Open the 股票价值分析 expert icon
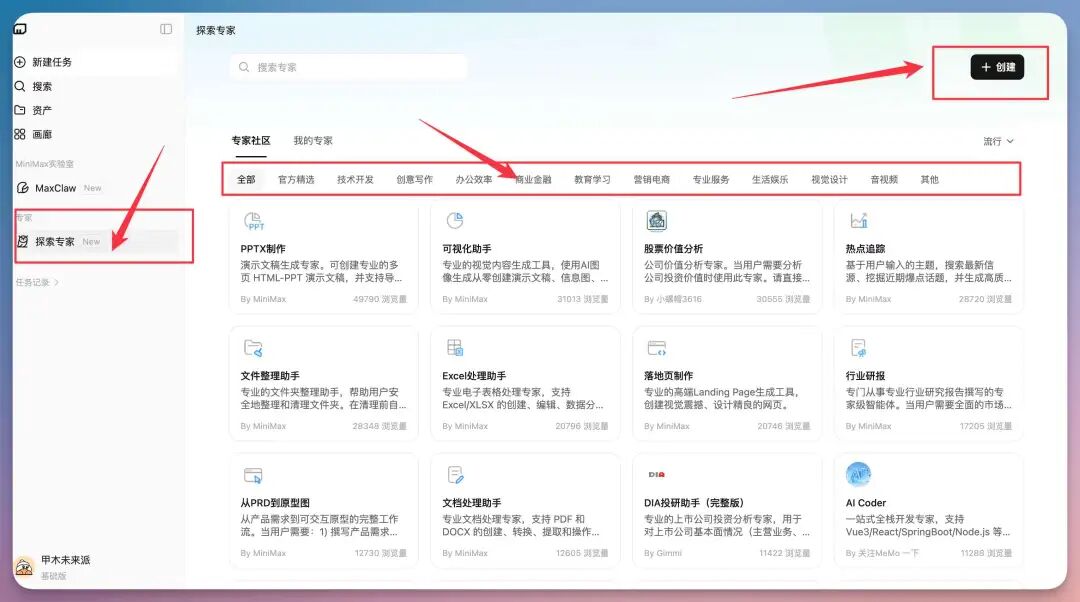The image size is (1080, 602). (x=656, y=222)
